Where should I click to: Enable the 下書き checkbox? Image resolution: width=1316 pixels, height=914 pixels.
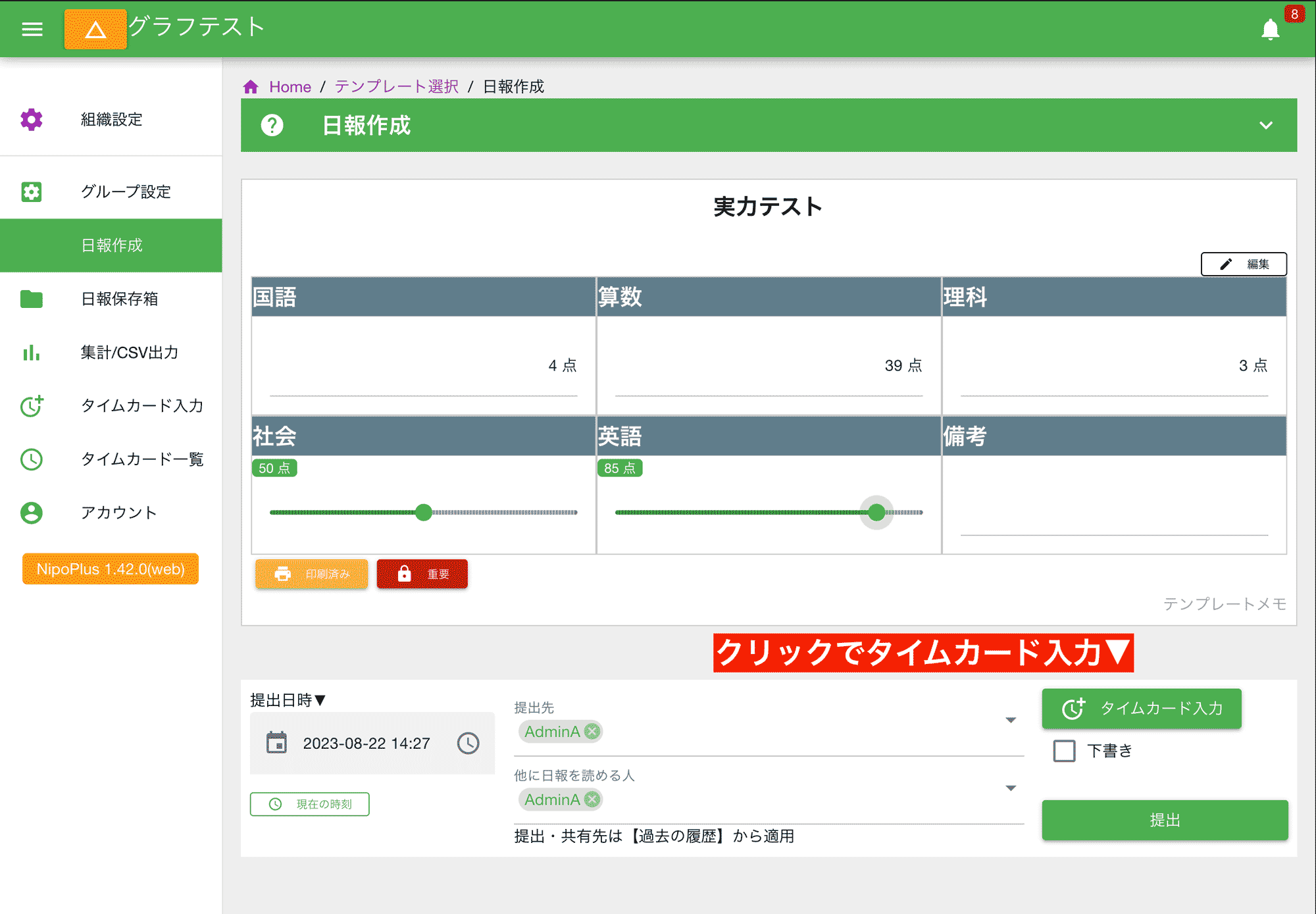(x=1063, y=750)
